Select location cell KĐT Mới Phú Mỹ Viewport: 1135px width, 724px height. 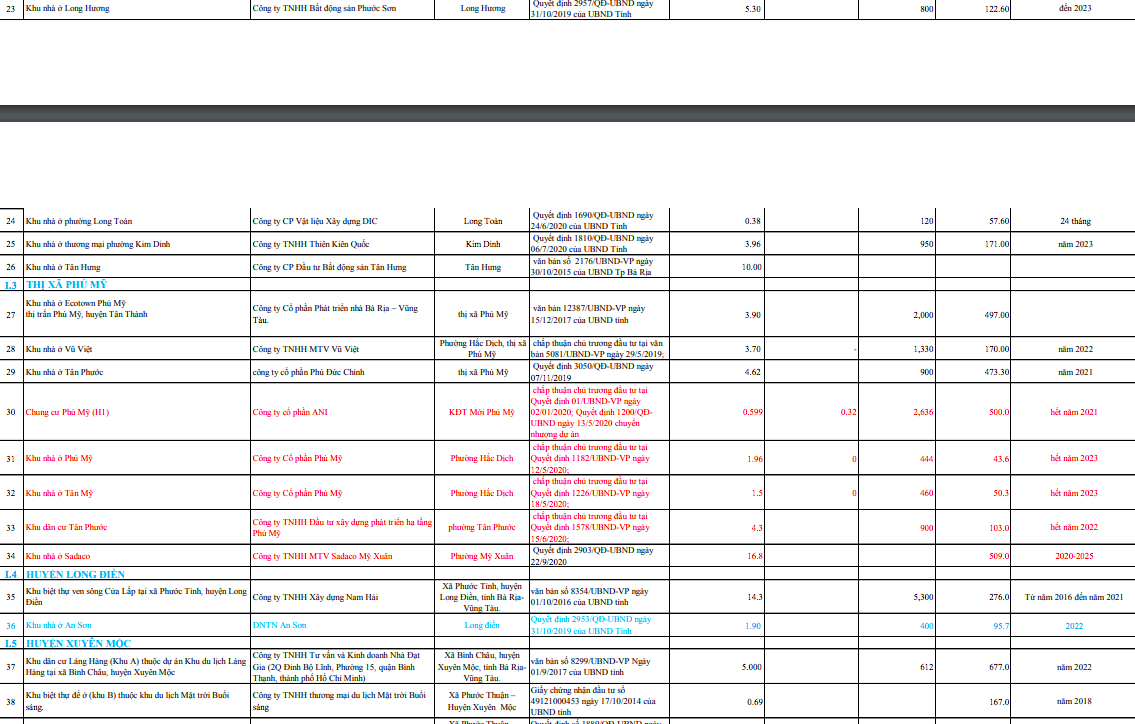coord(481,412)
